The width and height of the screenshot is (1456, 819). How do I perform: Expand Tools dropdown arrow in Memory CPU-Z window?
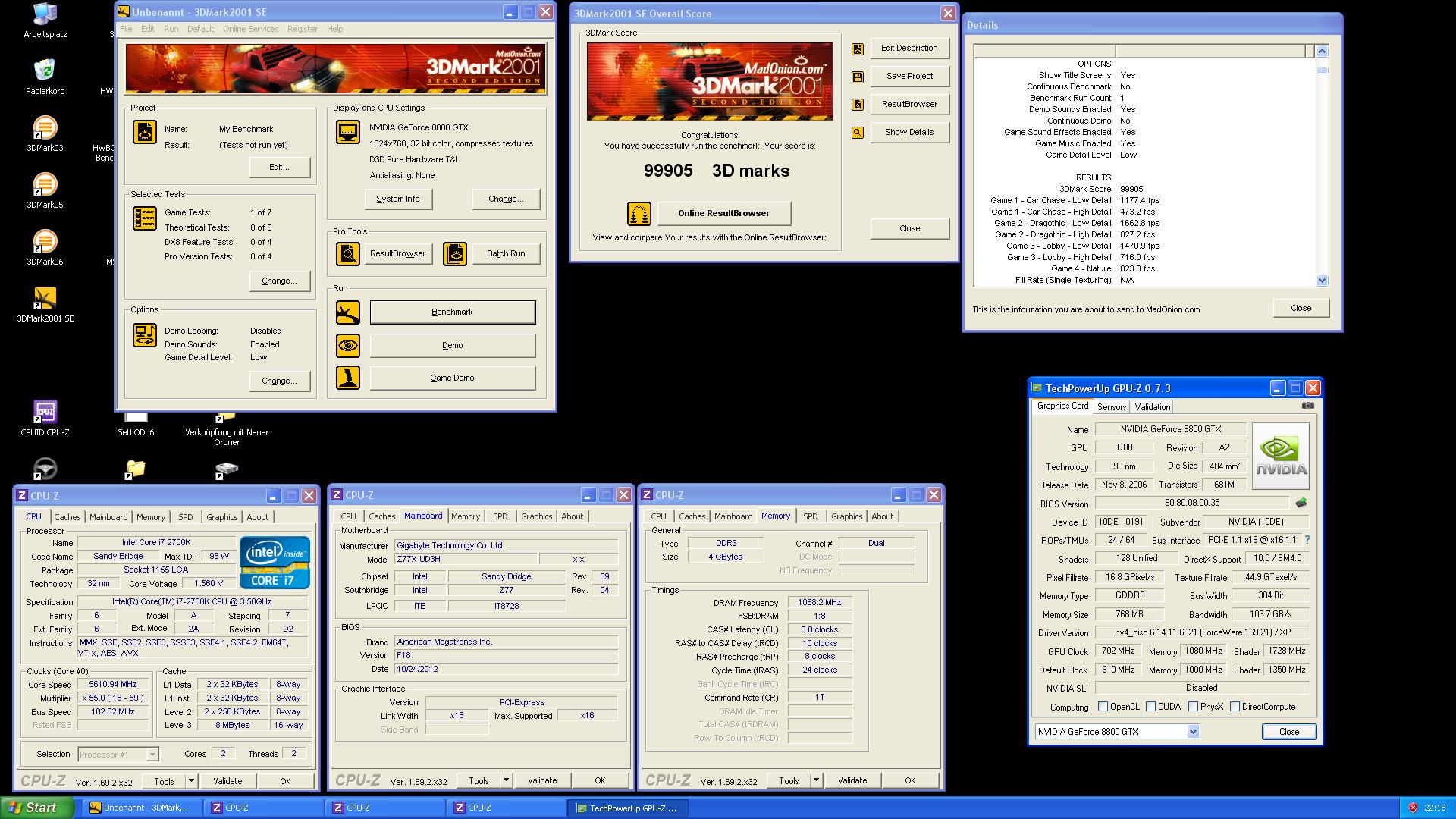pyautogui.click(x=816, y=780)
